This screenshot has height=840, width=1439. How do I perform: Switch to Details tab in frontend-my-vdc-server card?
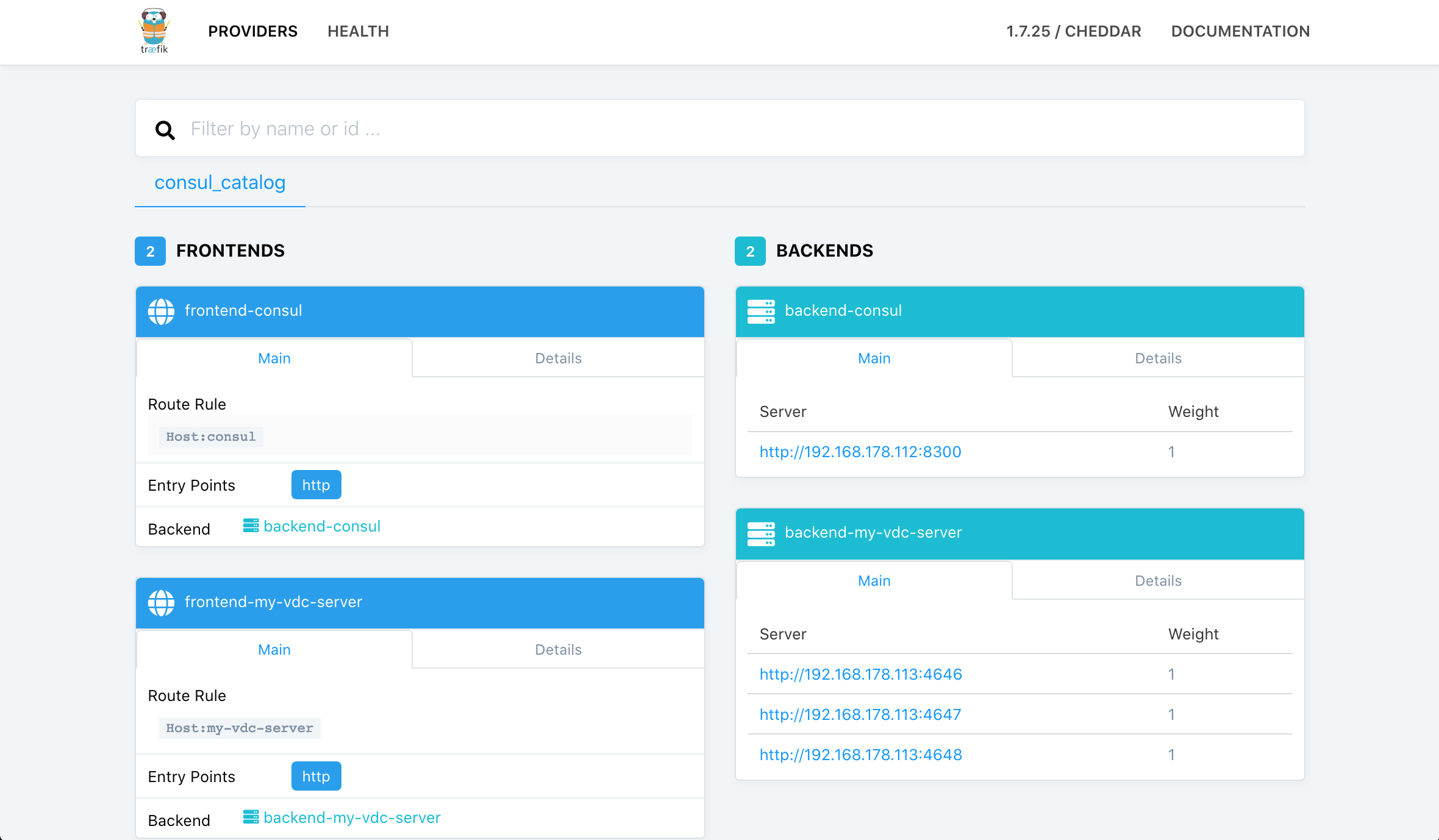(x=558, y=649)
